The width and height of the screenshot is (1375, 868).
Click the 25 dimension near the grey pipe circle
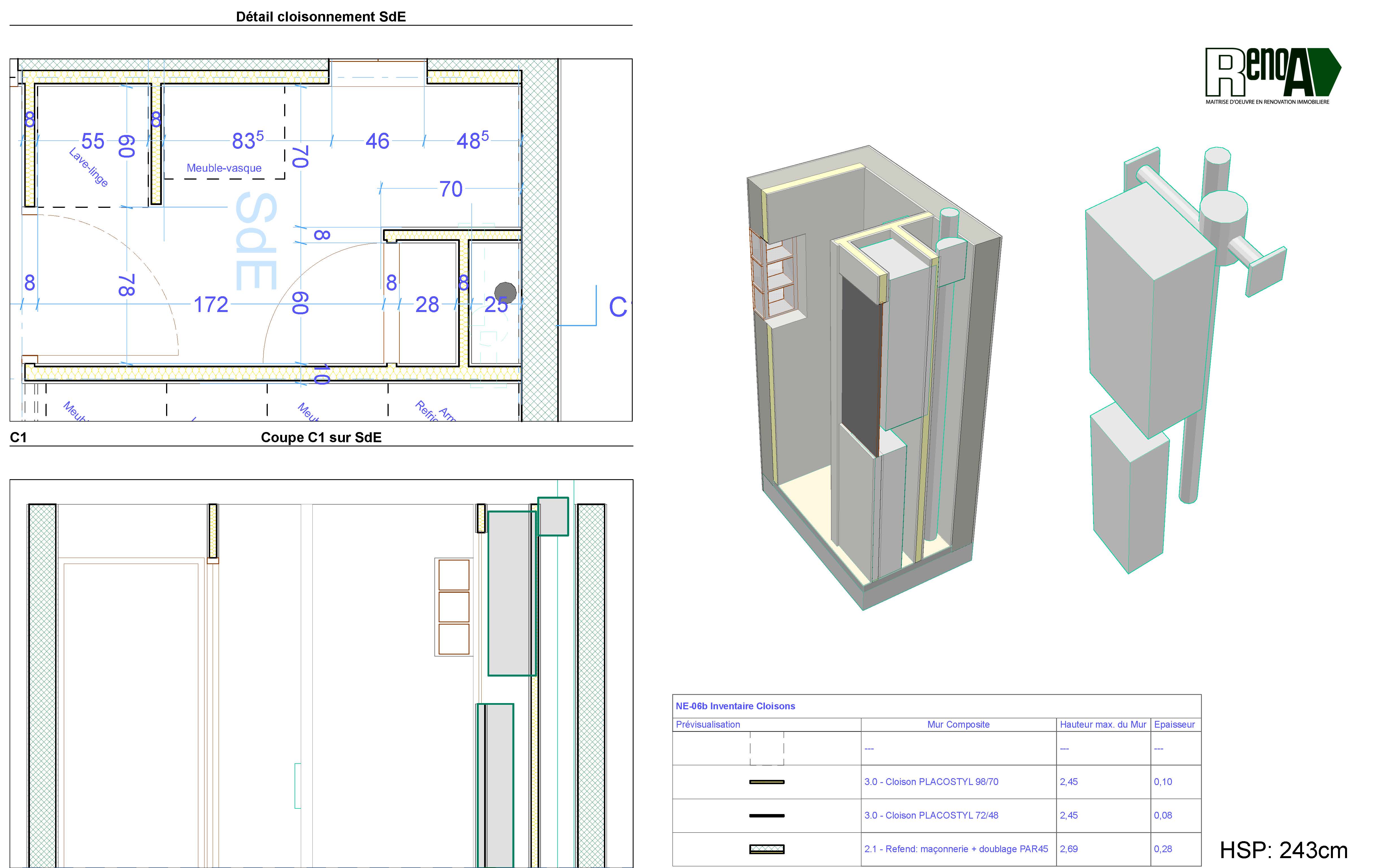496,305
